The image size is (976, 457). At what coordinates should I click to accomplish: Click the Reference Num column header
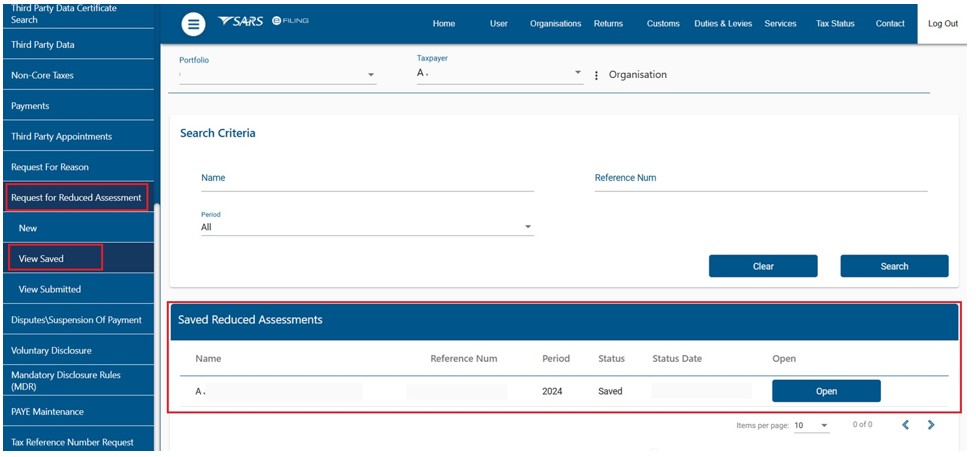point(464,359)
